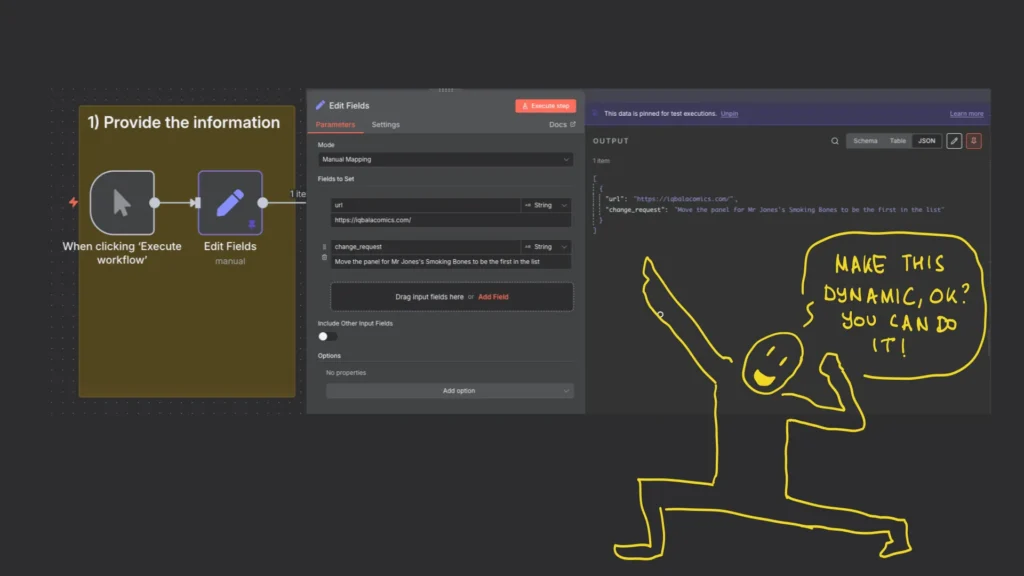Open the String type dropdown for url
The height and width of the screenshot is (576, 1024).
(546, 205)
